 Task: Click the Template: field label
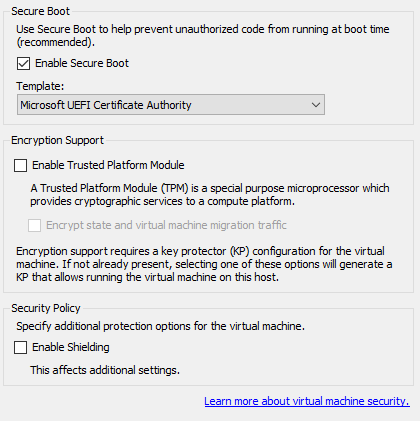click(x=40, y=86)
